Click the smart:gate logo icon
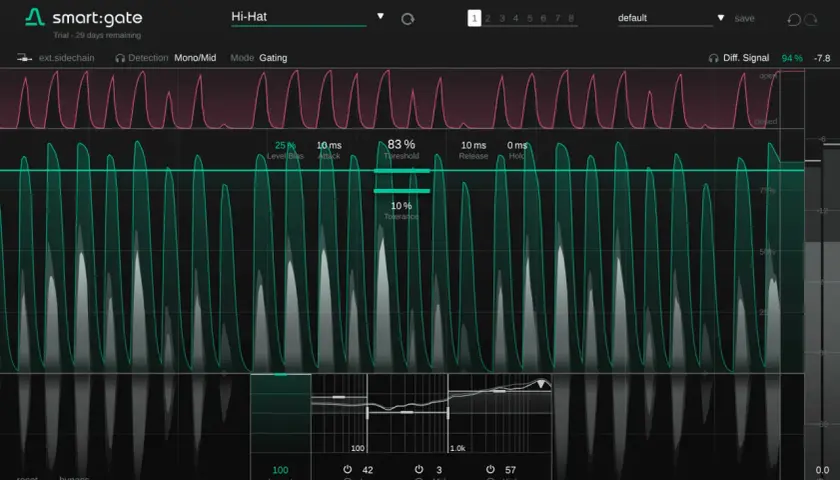 click(35, 18)
